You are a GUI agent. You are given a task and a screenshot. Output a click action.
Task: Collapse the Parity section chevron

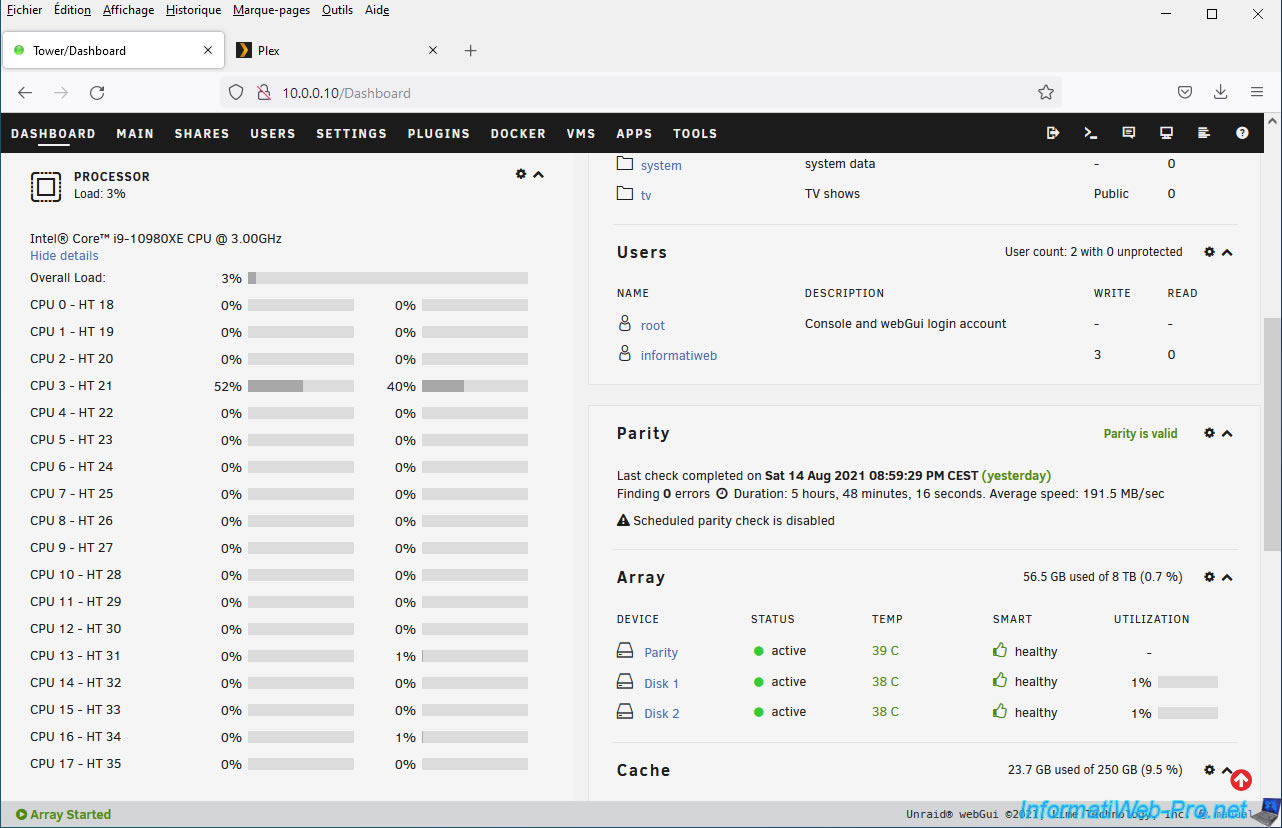pos(1227,433)
